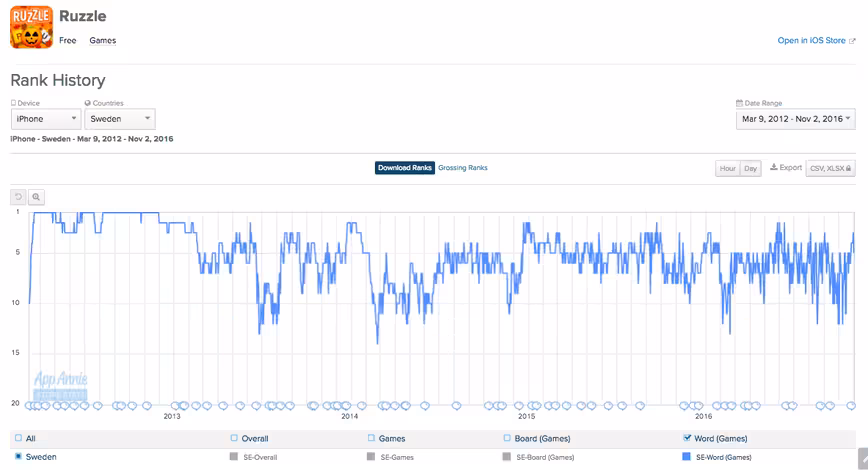Click the Free price label
The width and height of the screenshot is (868, 470).
coord(68,40)
